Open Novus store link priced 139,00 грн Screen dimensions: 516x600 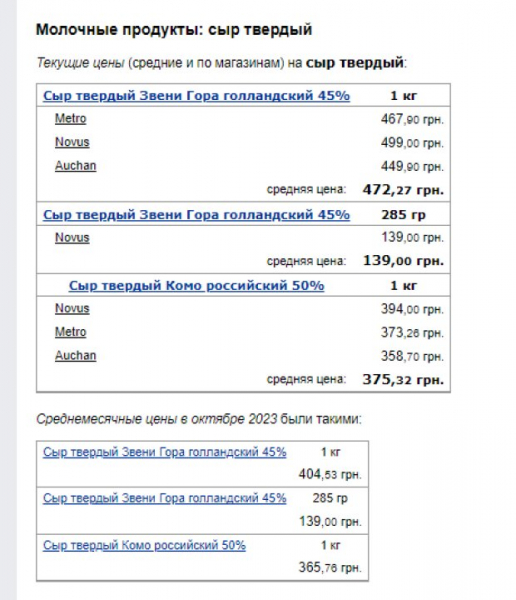click(72, 238)
